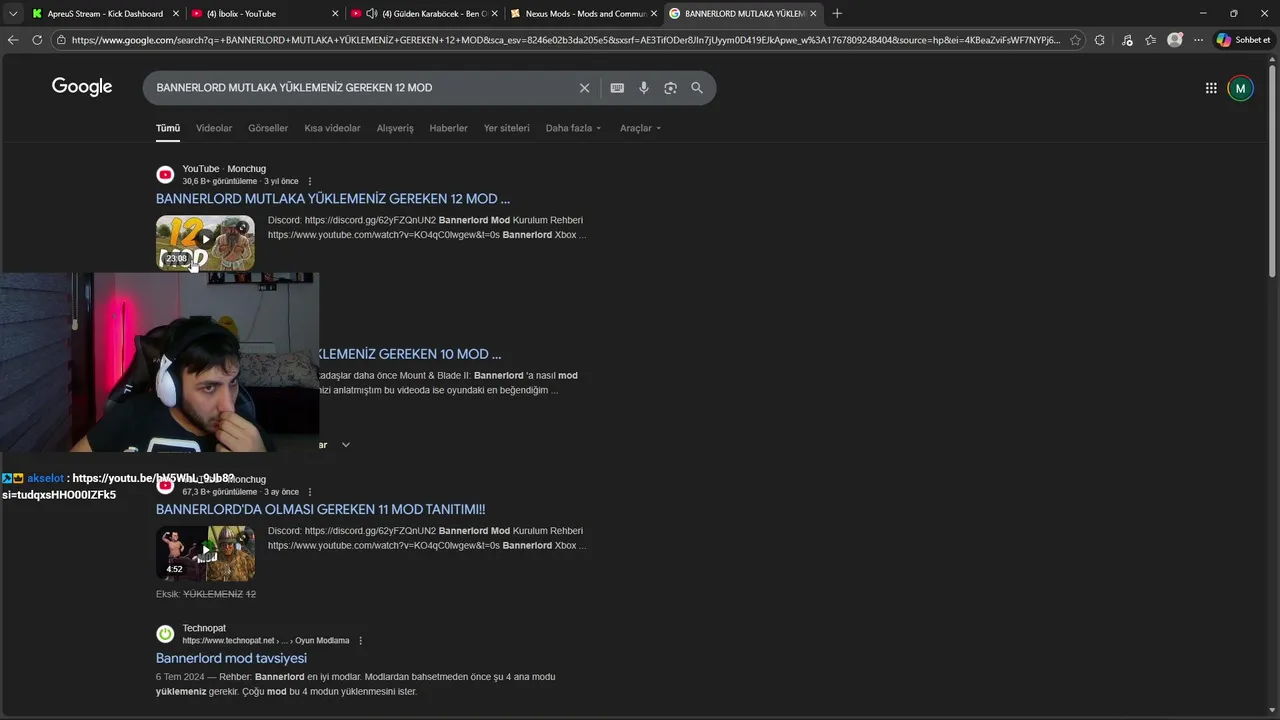Switch to Nexus Mods tab
This screenshot has width=1280, height=720.
tap(584, 13)
